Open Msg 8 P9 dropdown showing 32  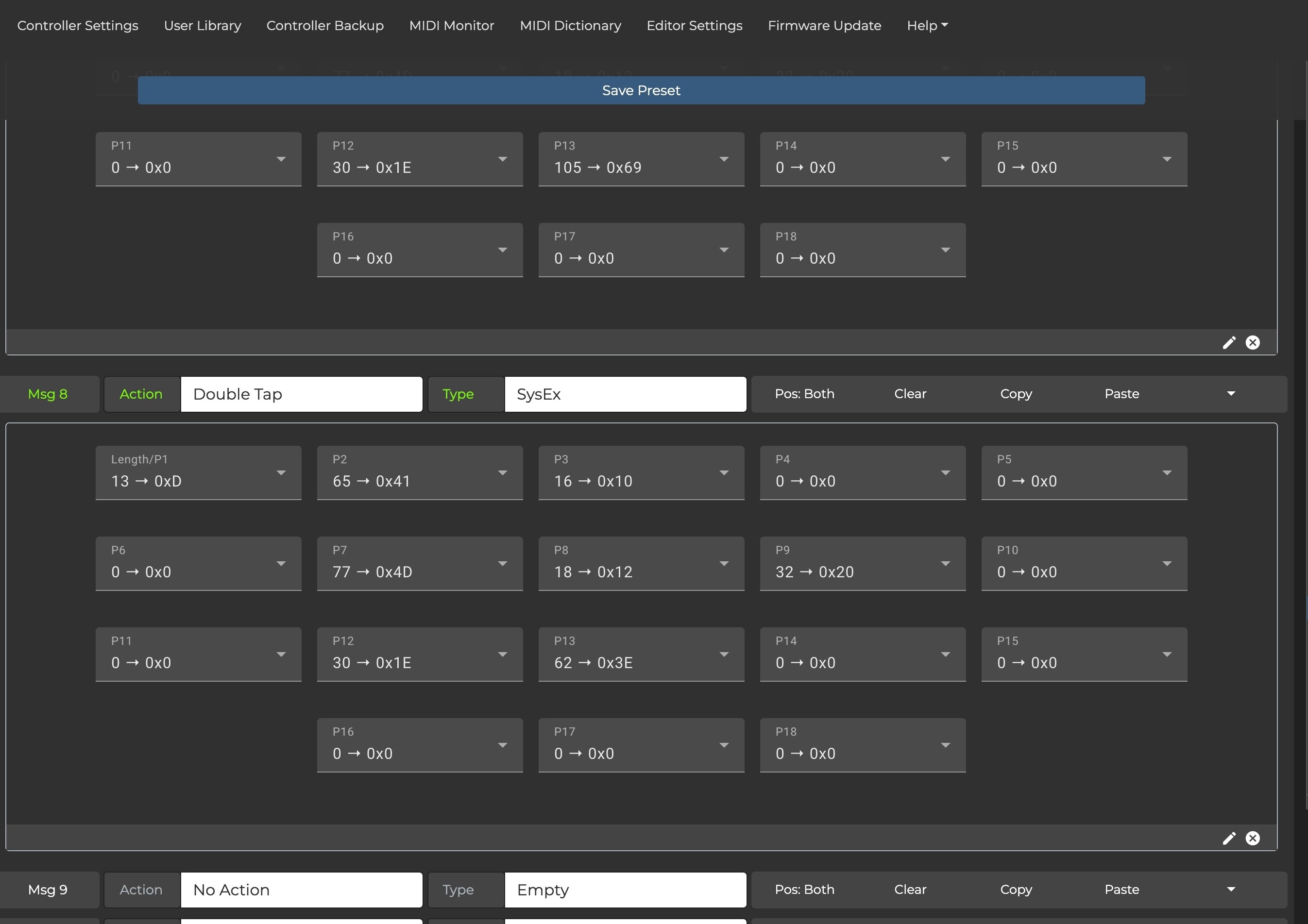click(x=863, y=563)
